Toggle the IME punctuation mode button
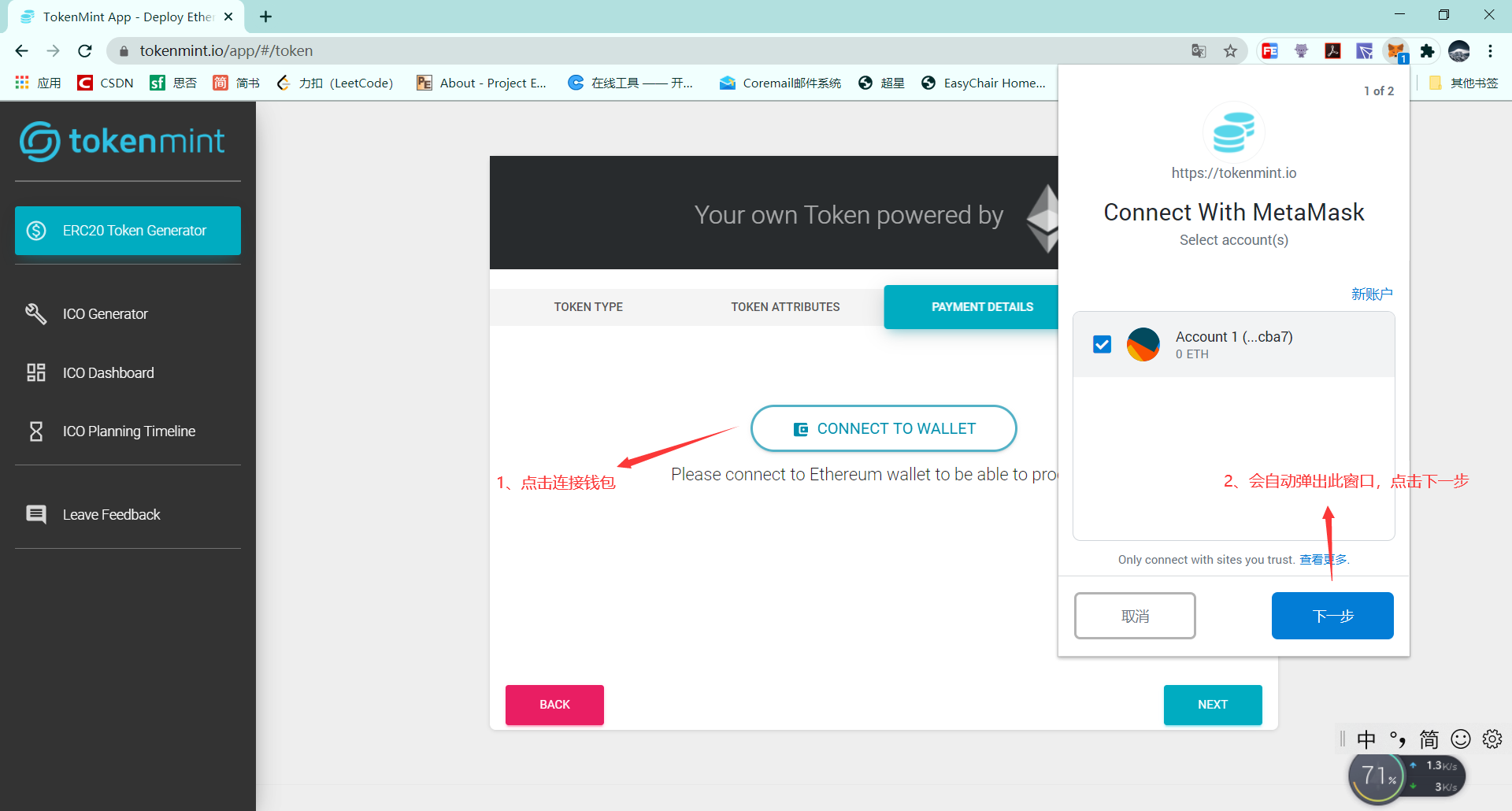 coord(1398,739)
